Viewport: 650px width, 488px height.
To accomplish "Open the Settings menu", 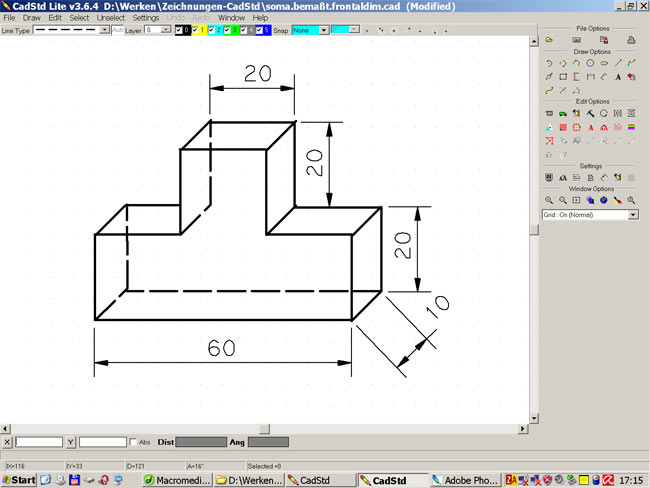I will pyautogui.click(x=145, y=18).
